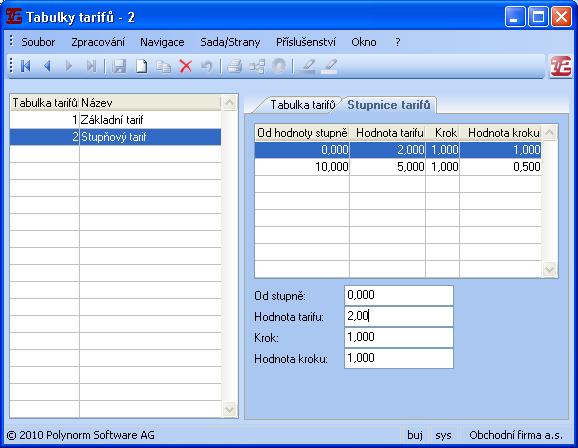Switch to the Tabulka tarifů tab
Screen dimensions: 578x448
302,105
